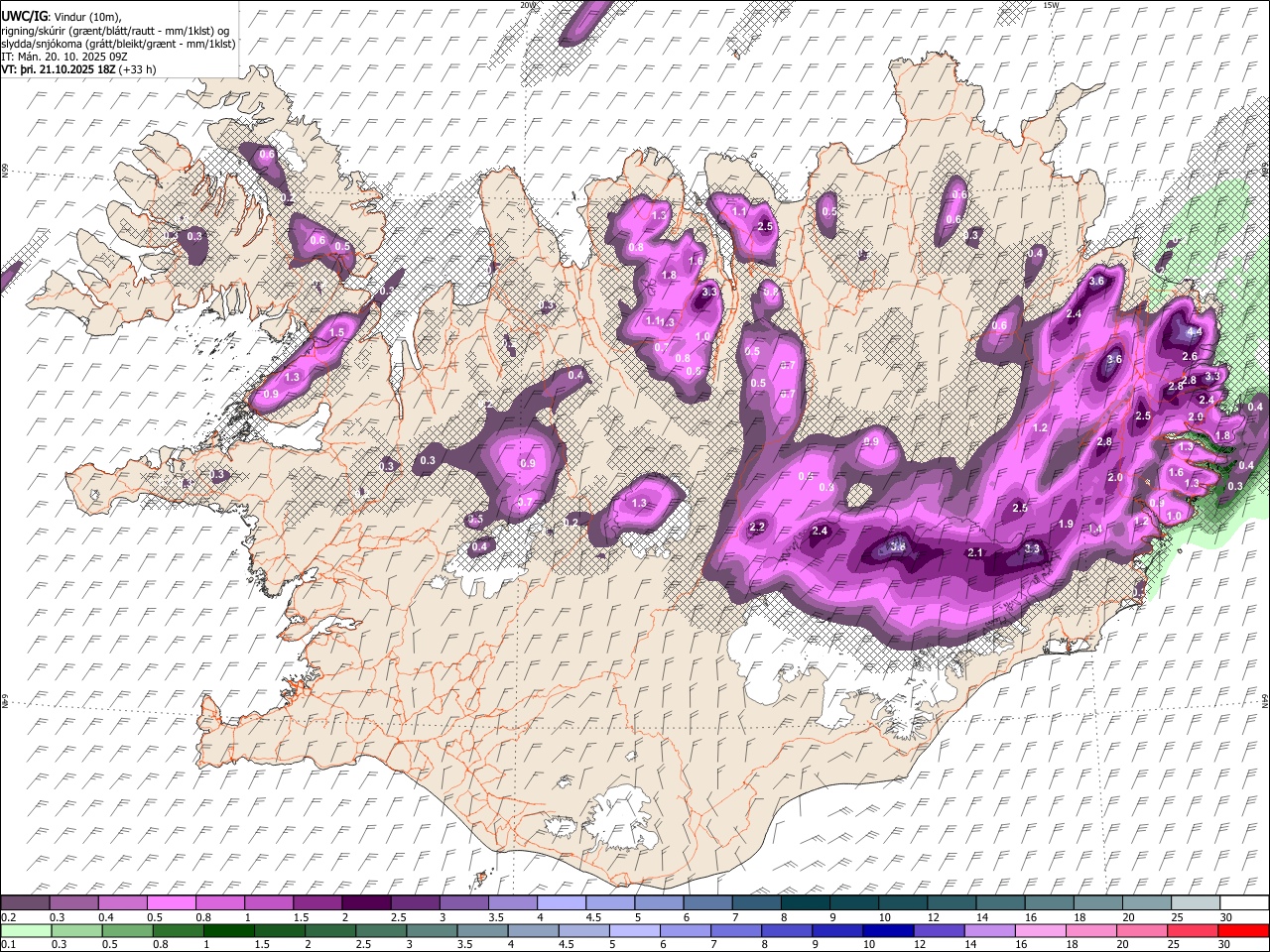Select the '3.5' value on the map
Screen dimensions: 1270x952
coord(475,520)
